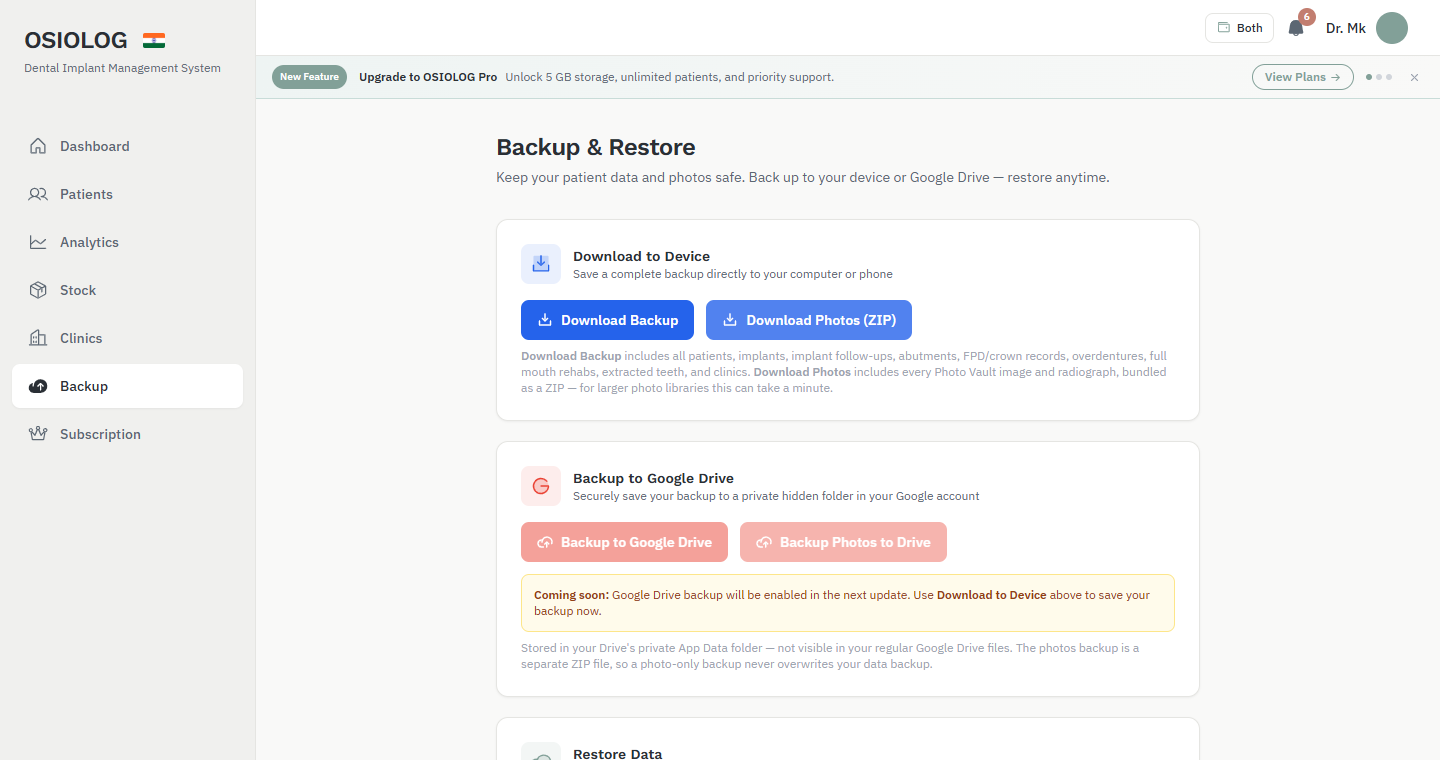The height and width of the screenshot is (760, 1440).
Task: Click Download Photos (ZIP) button
Action: coord(809,320)
